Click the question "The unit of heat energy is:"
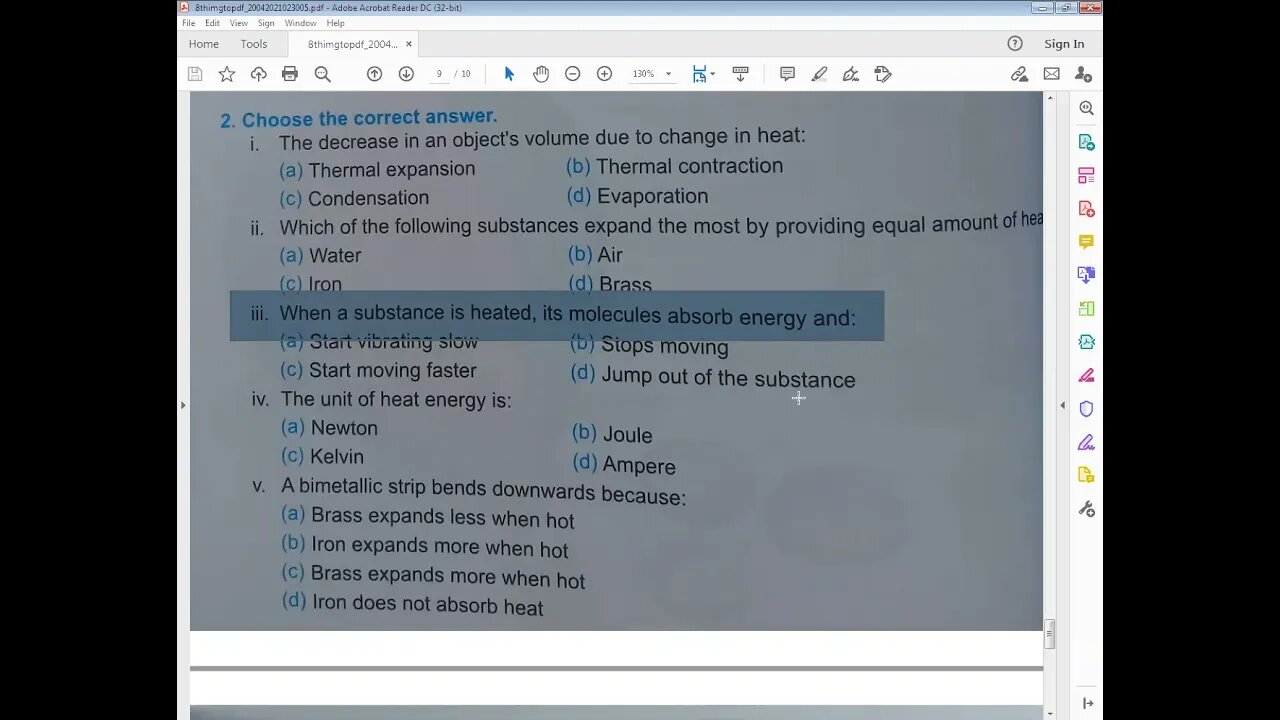Viewport: 1280px width, 720px height. [x=396, y=400]
